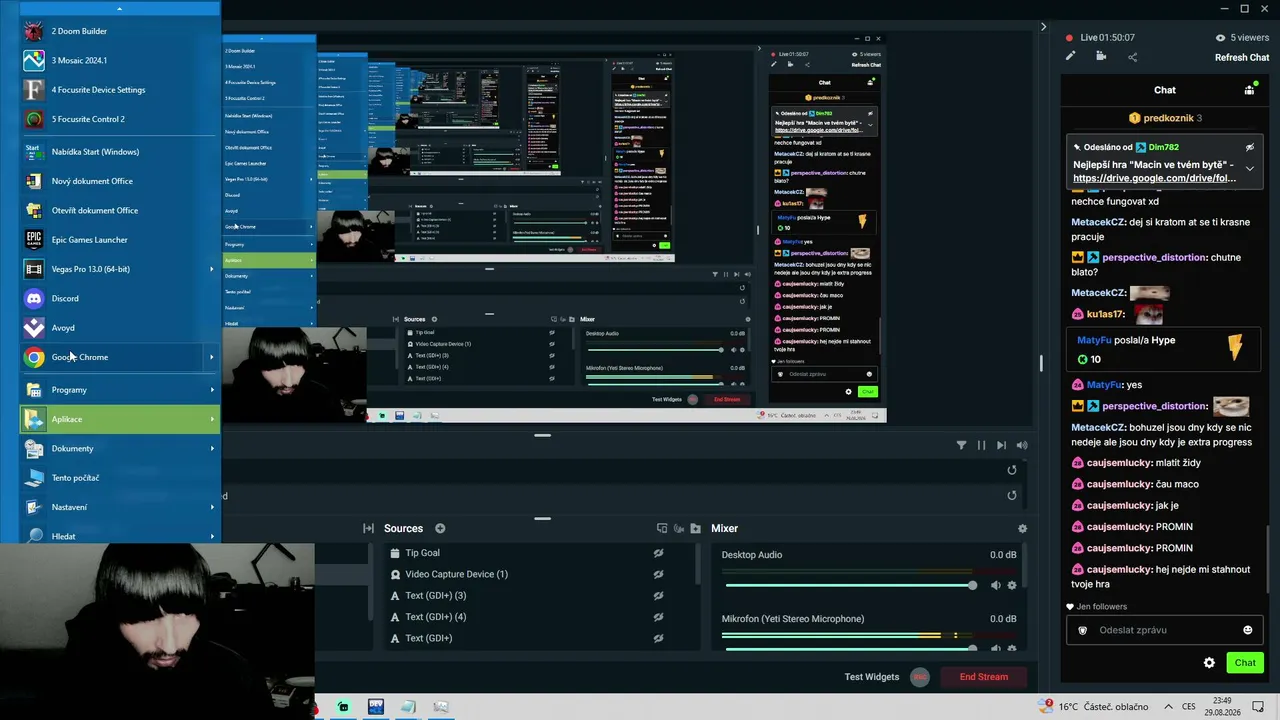Open 2 Doom Builder shortcut

(120, 31)
